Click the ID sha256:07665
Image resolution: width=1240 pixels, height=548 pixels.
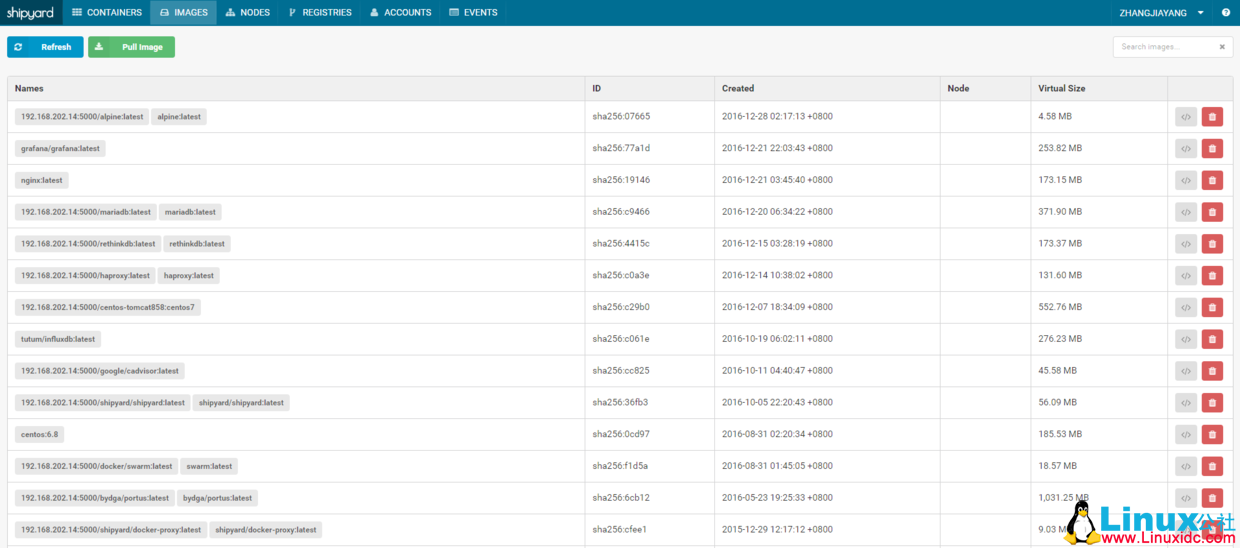621,117
